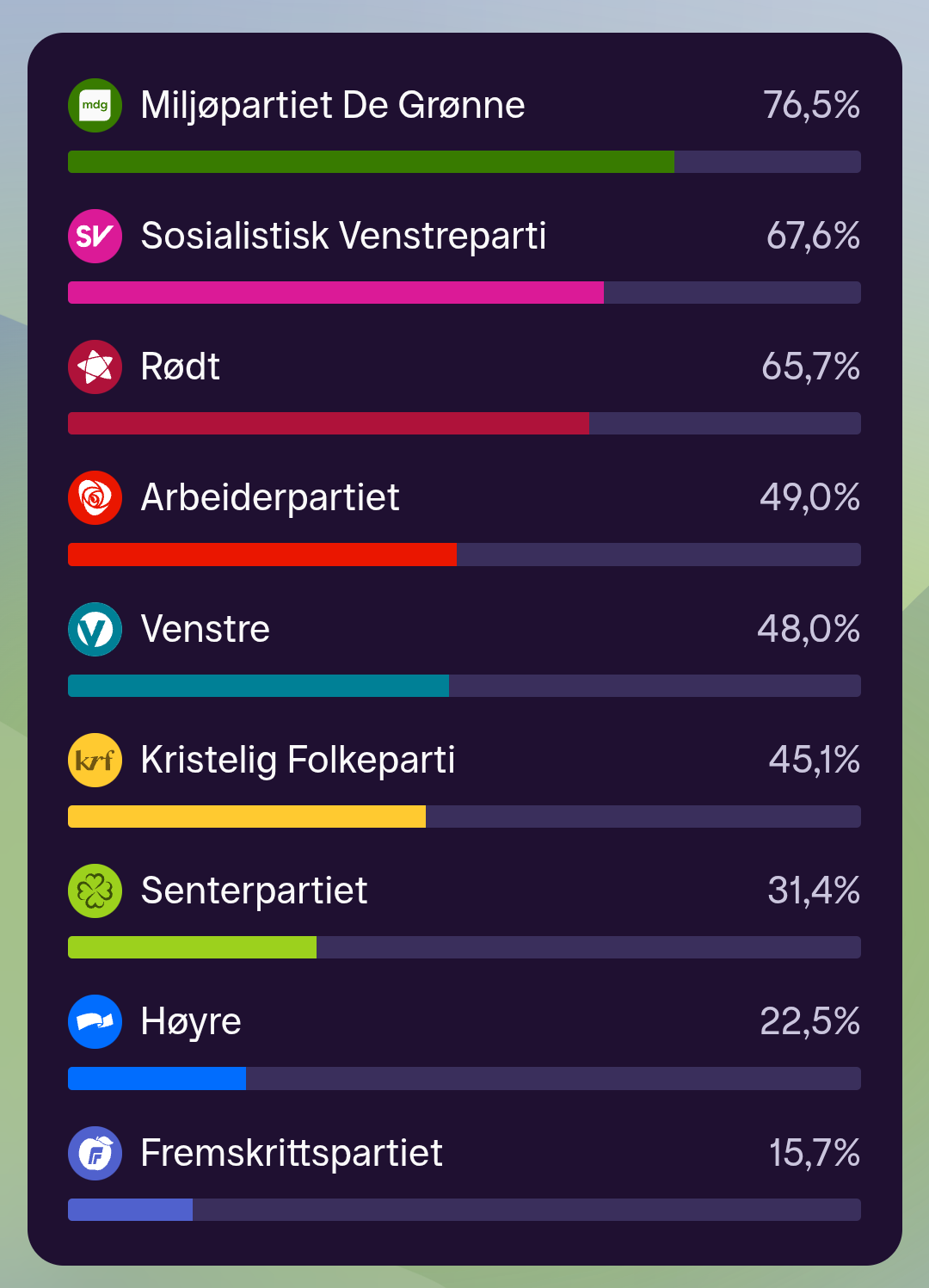Click the Sosialistisk Venstreparti SV logo
This screenshot has width=929, height=1288.
click(95, 236)
